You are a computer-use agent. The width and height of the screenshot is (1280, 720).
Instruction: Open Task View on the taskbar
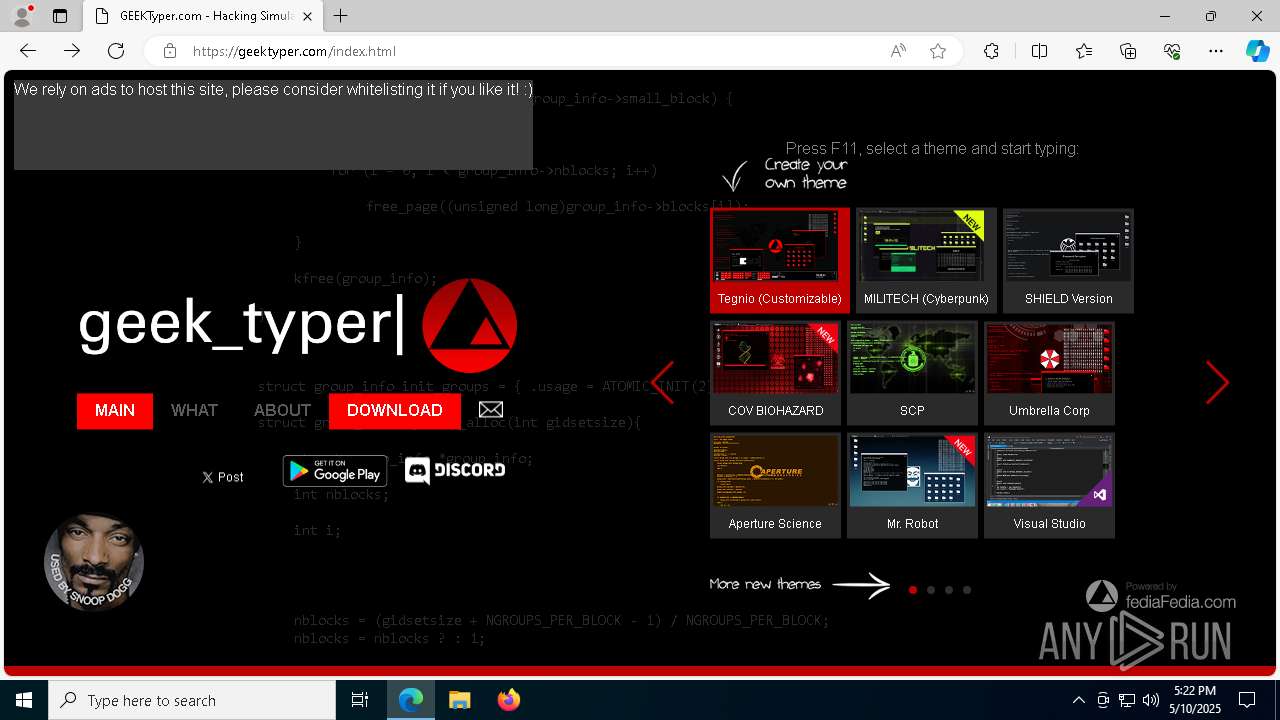click(360, 700)
